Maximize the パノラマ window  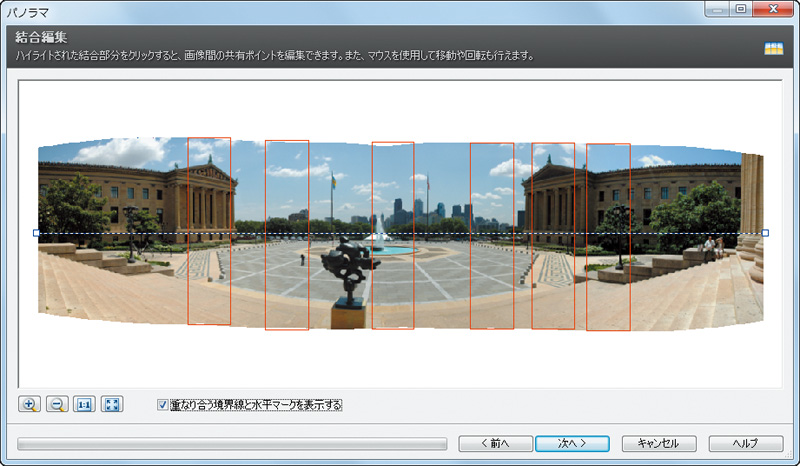point(741,9)
